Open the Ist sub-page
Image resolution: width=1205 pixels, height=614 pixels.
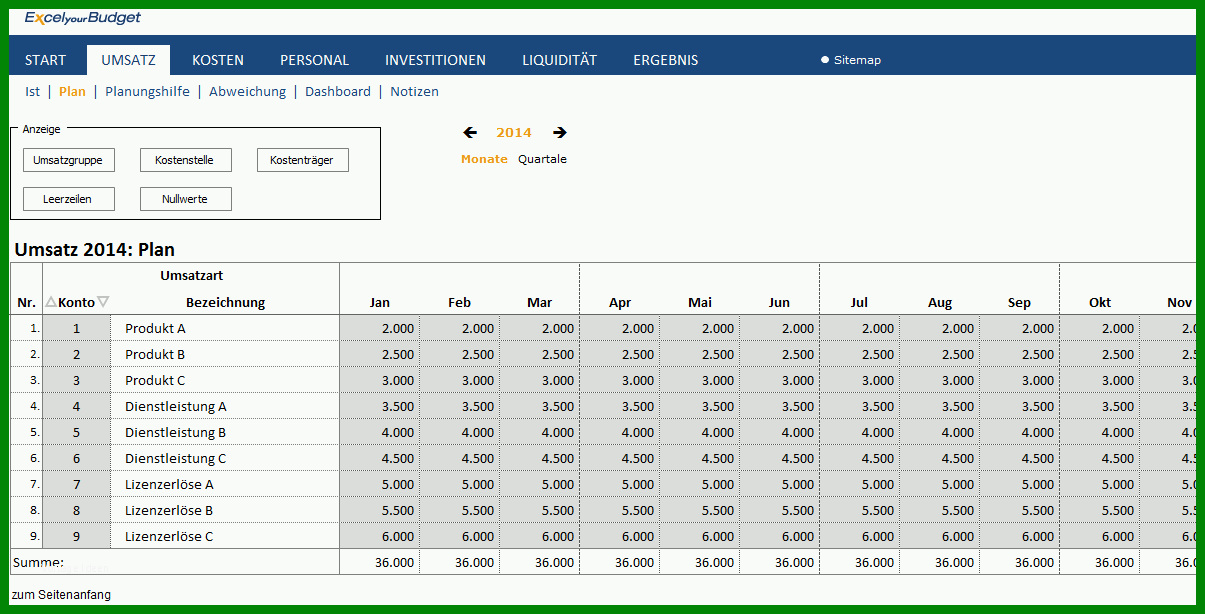(33, 91)
